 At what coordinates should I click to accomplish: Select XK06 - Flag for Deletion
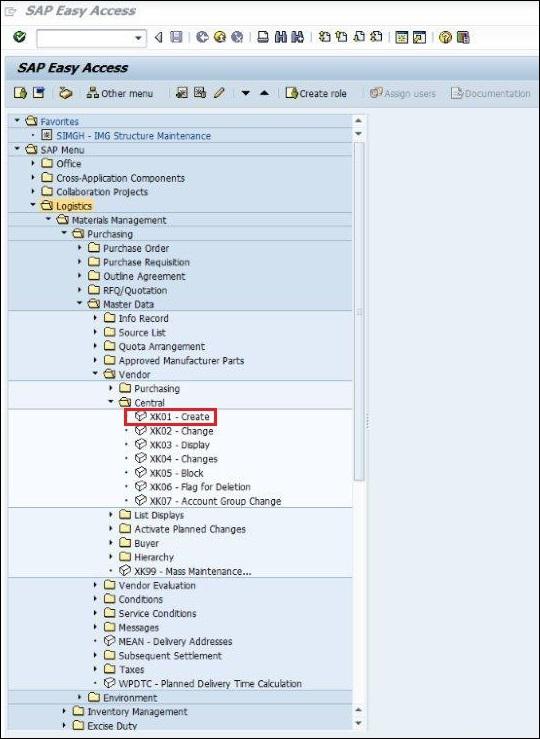coord(200,487)
